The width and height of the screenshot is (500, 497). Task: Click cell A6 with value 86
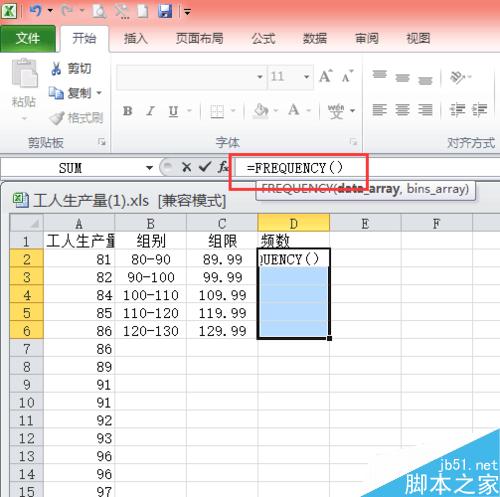pos(79,331)
